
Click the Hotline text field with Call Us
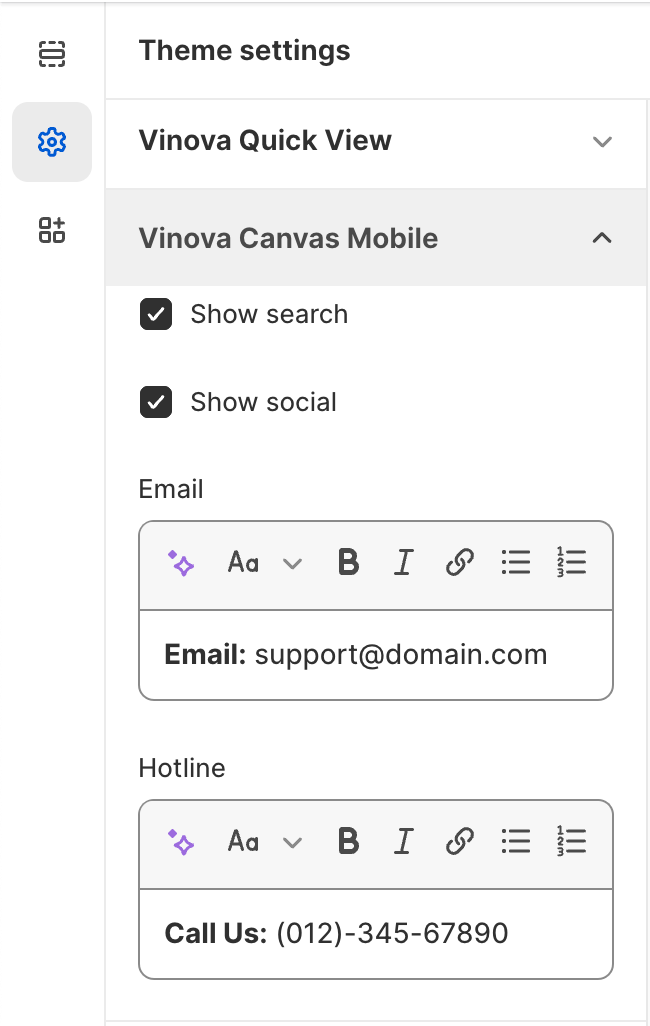pyautogui.click(x=375, y=934)
